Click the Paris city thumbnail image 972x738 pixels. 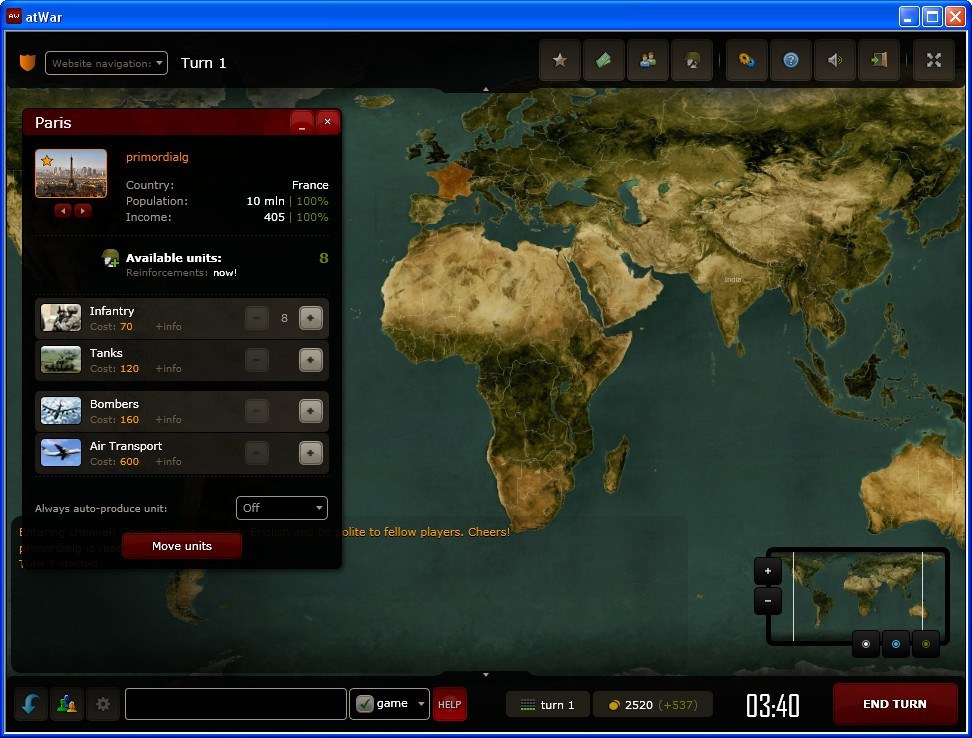[71, 174]
